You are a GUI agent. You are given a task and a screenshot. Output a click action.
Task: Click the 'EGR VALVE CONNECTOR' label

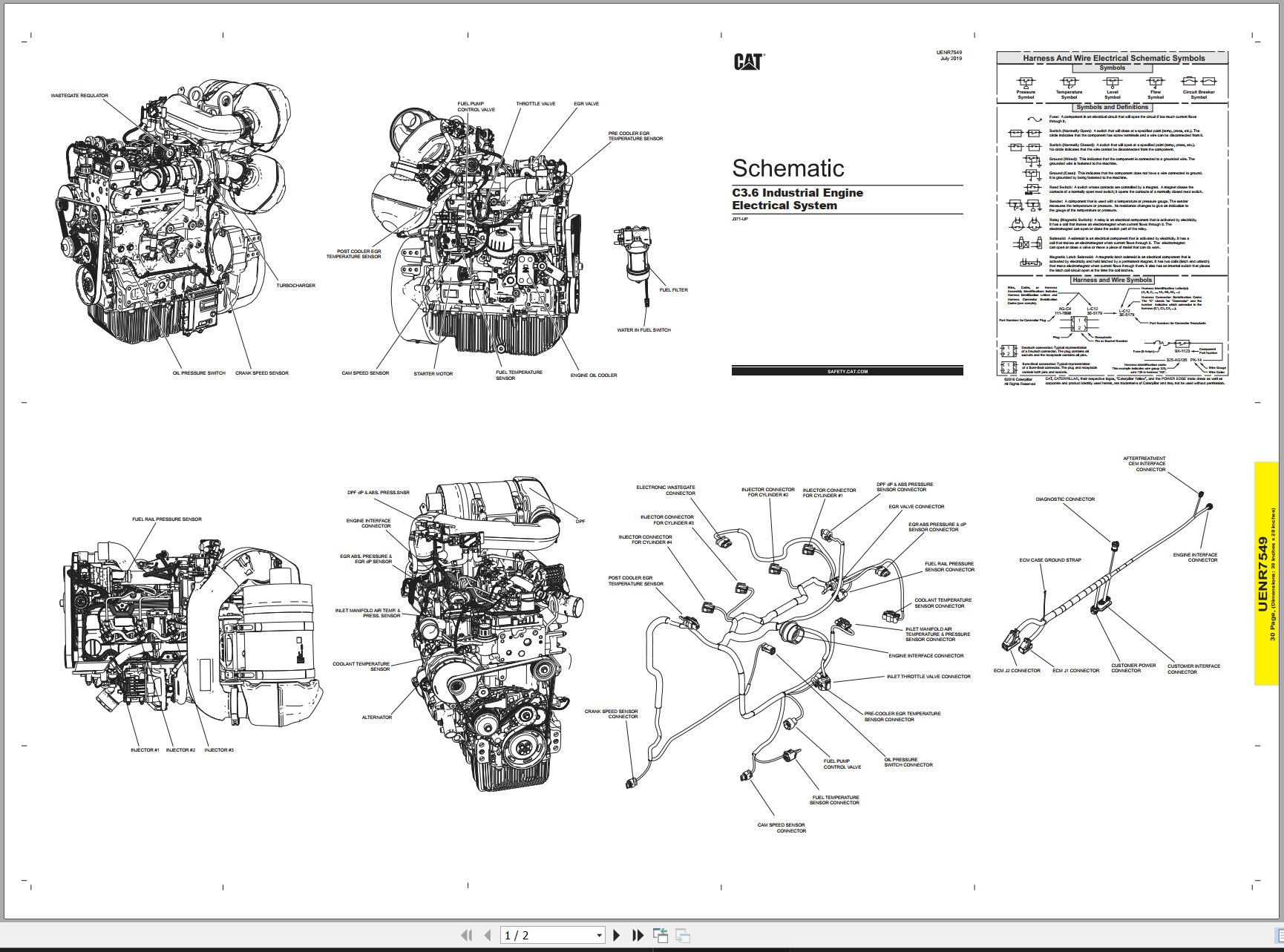[917, 507]
